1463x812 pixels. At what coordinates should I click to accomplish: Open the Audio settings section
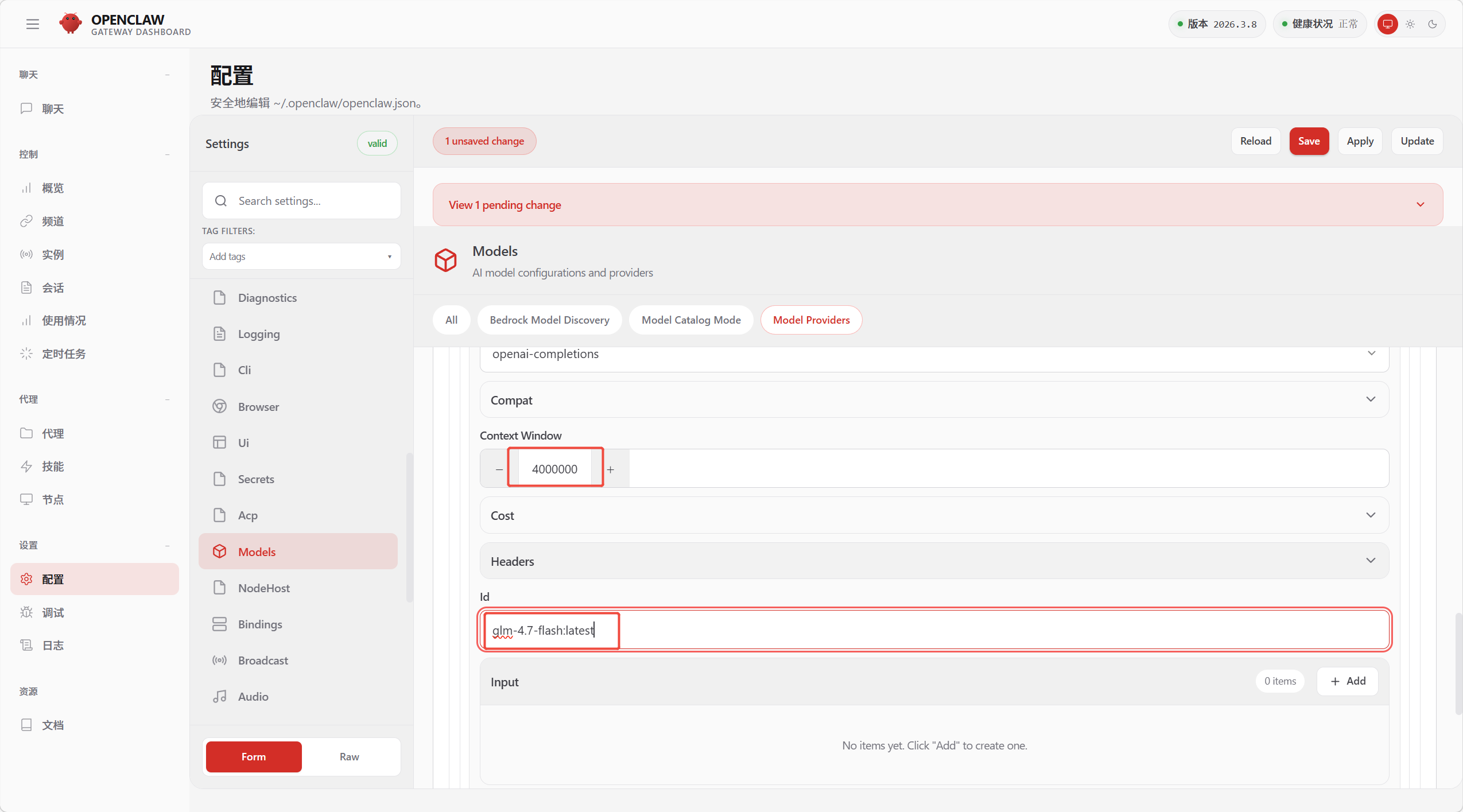point(253,696)
